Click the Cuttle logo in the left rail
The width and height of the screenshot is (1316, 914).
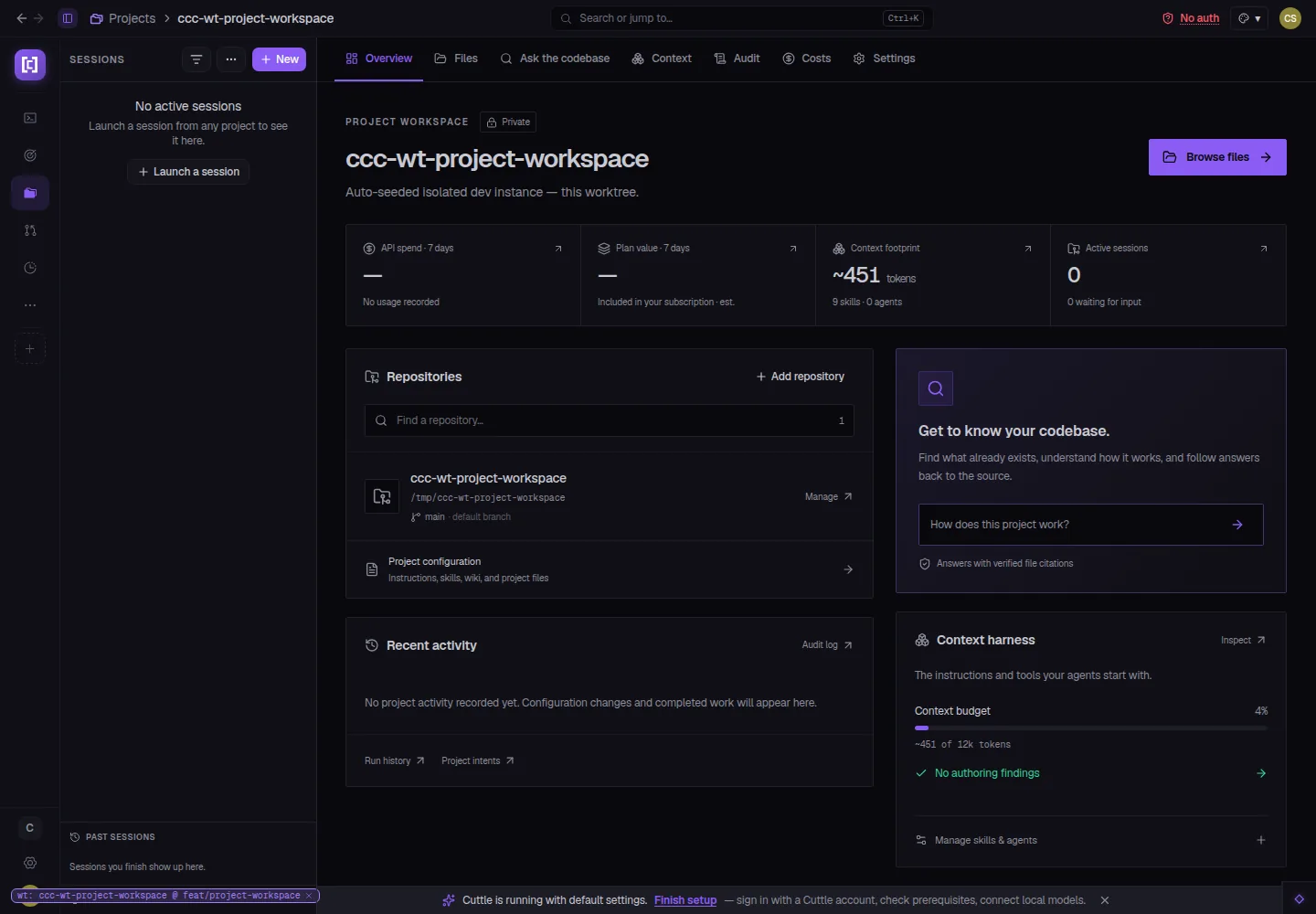(30, 65)
